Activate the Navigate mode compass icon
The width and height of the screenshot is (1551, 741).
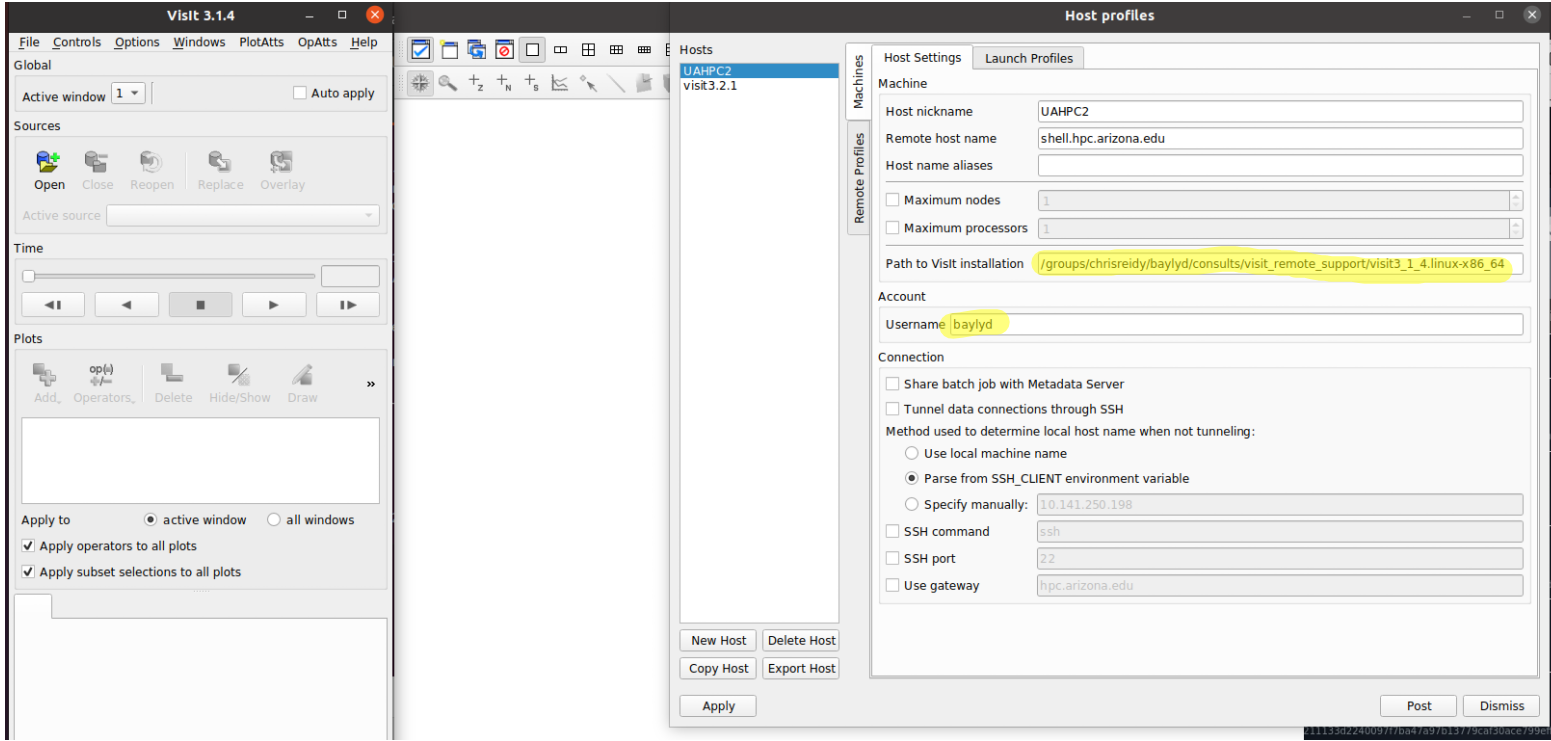[421, 85]
